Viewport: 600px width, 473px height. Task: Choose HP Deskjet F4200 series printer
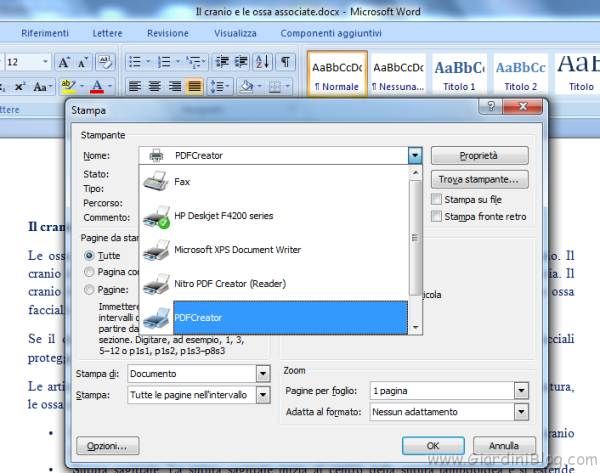pos(223,216)
